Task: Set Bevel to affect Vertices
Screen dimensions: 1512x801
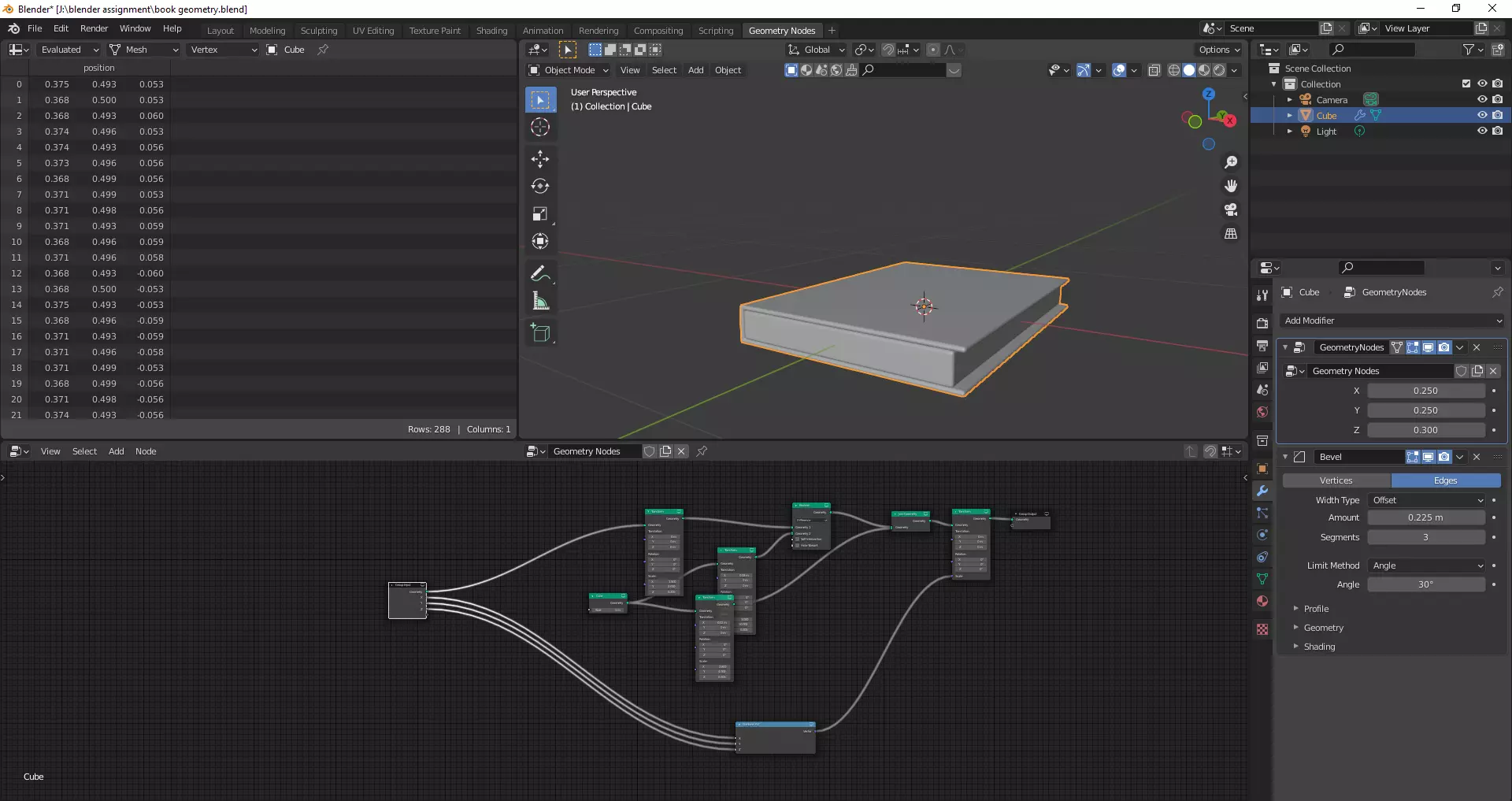Action: point(1336,480)
